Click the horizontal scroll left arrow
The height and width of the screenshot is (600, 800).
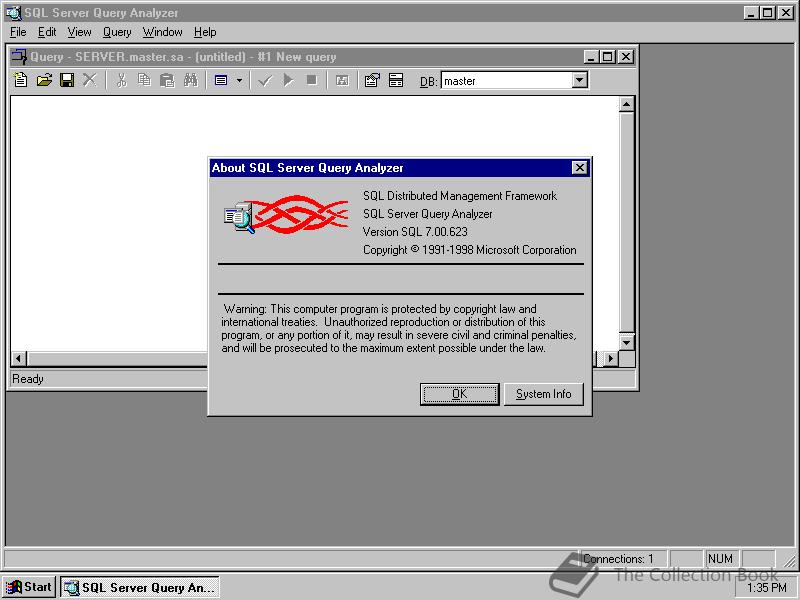click(19, 358)
